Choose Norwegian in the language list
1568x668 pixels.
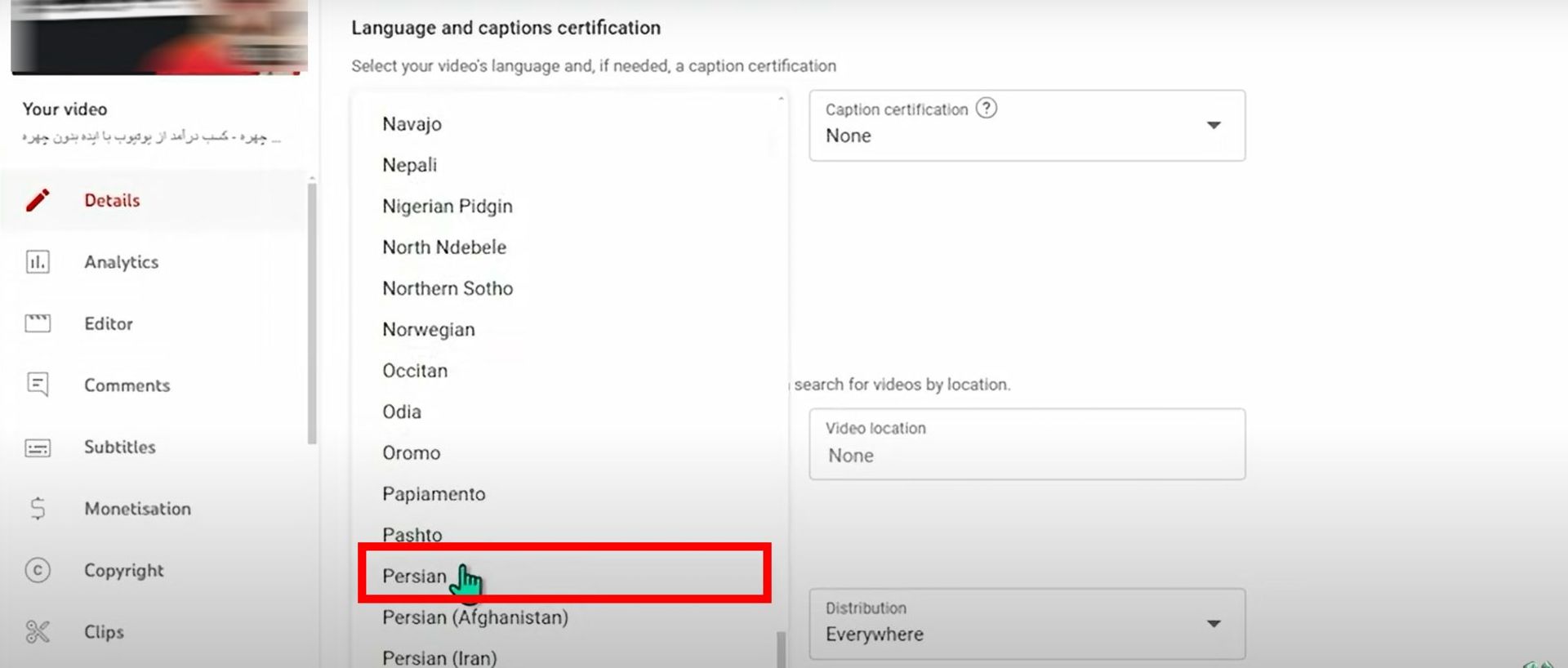pyautogui.click(x=428, y=330)
